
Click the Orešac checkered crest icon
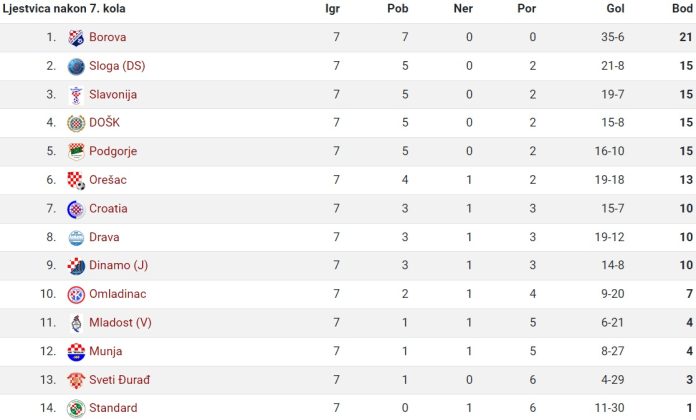[x=76, y=181]
